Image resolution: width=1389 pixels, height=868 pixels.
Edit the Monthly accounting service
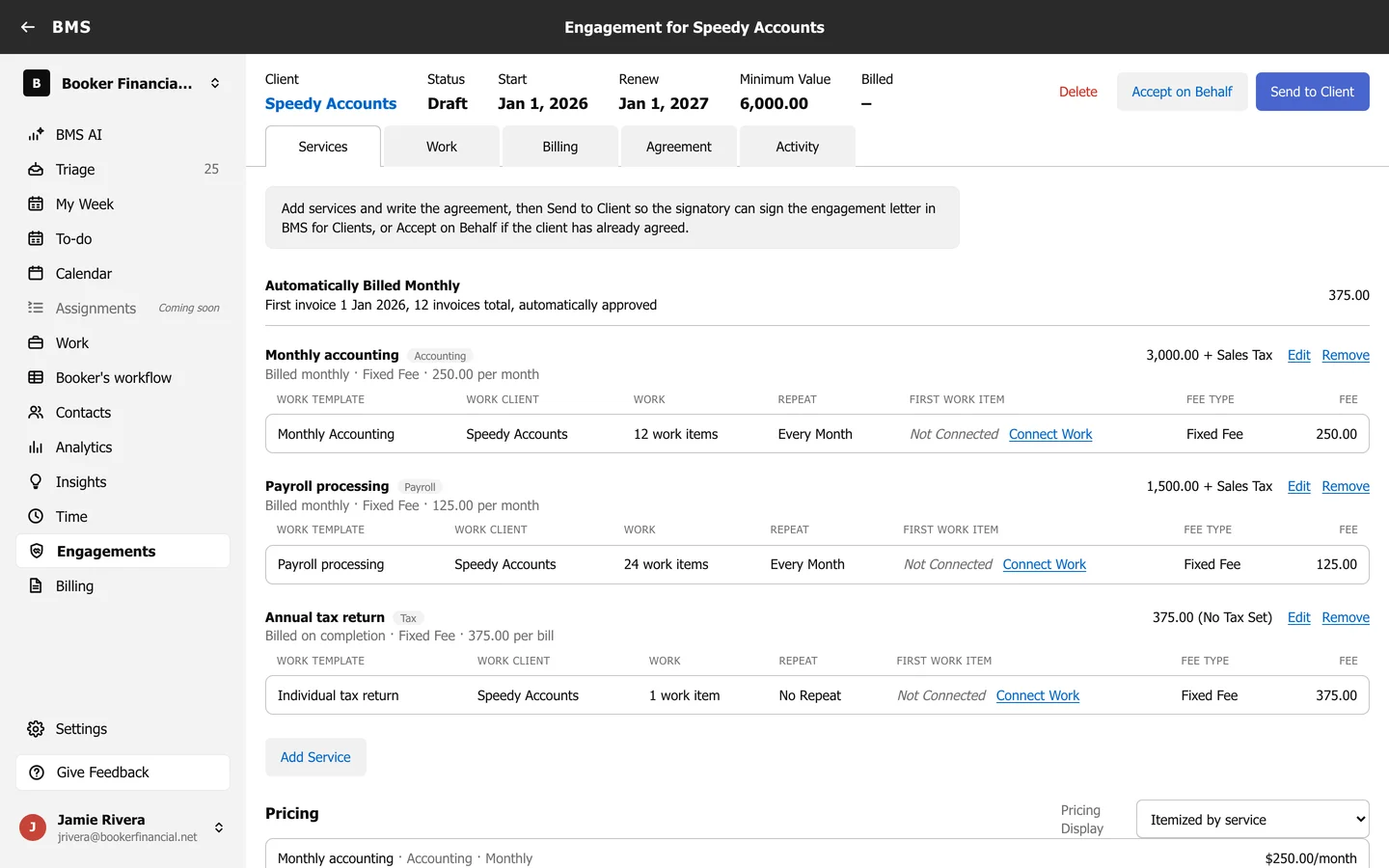click(x=1299, y=356)
